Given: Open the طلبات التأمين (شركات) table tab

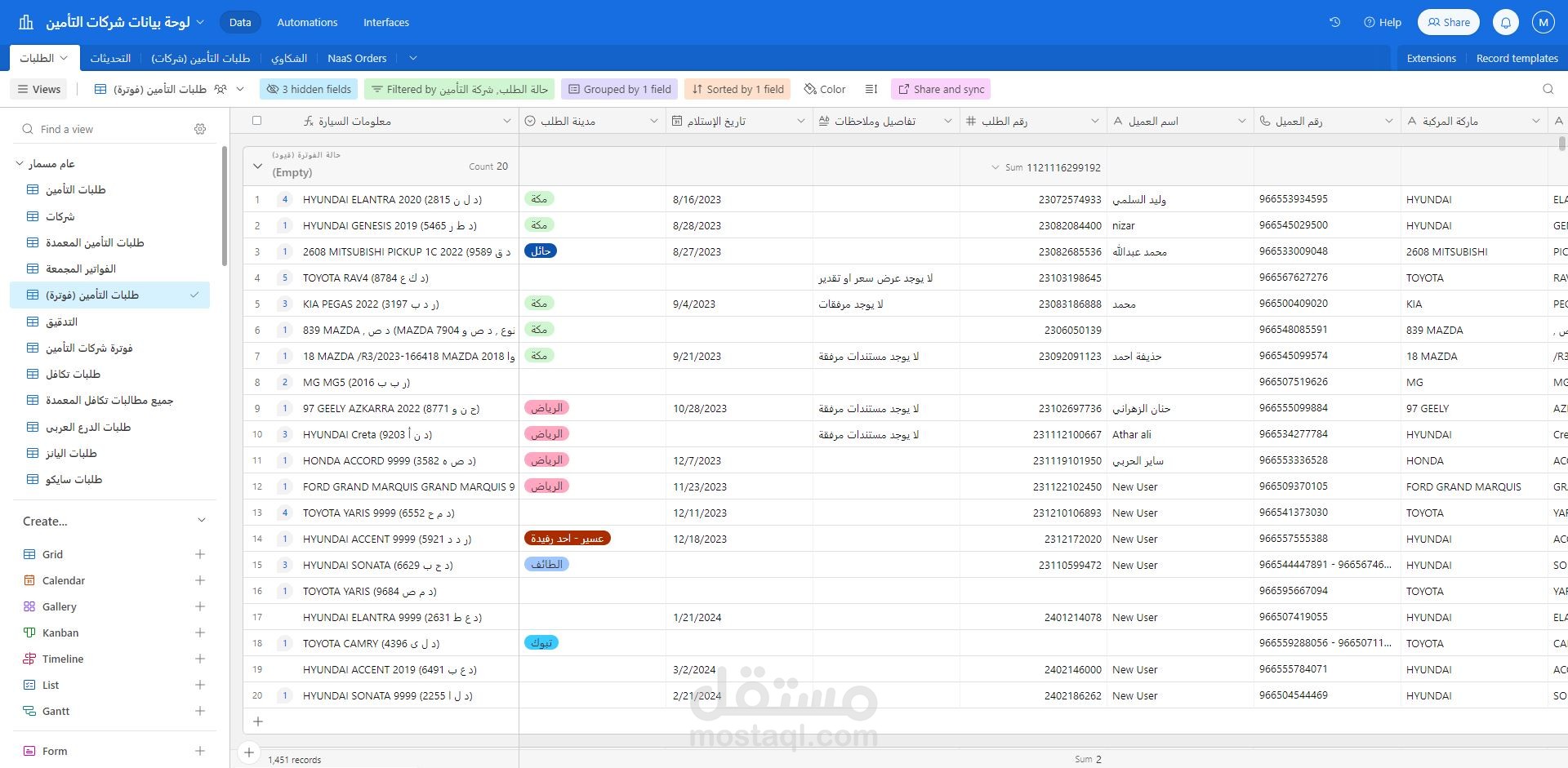Looking at the screenshot, I should (x=201, y=58).
